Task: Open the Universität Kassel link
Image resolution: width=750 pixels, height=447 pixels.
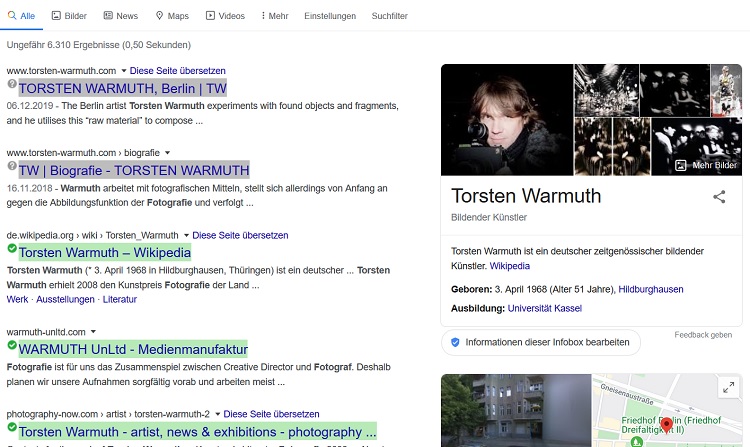Action: tap(544, 308)
